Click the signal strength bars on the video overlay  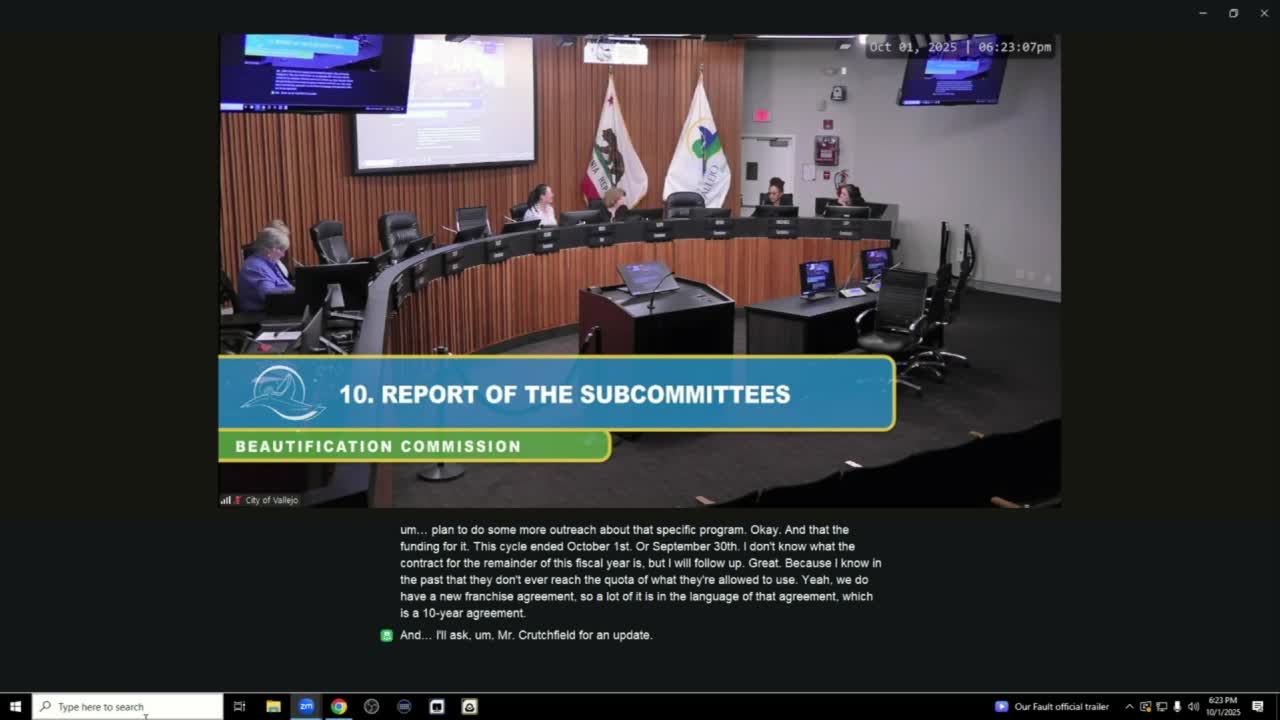[x=226, y=500]
